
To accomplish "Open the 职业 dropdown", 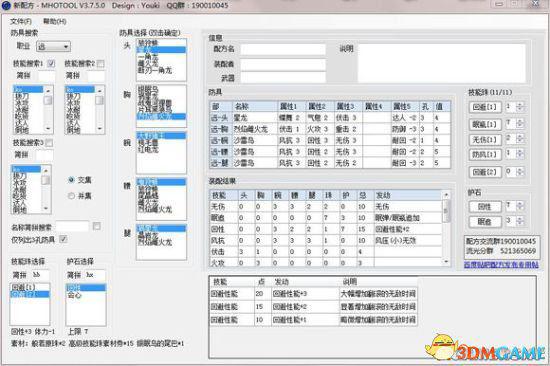I will pyautogui.click(x=53, y=46).
